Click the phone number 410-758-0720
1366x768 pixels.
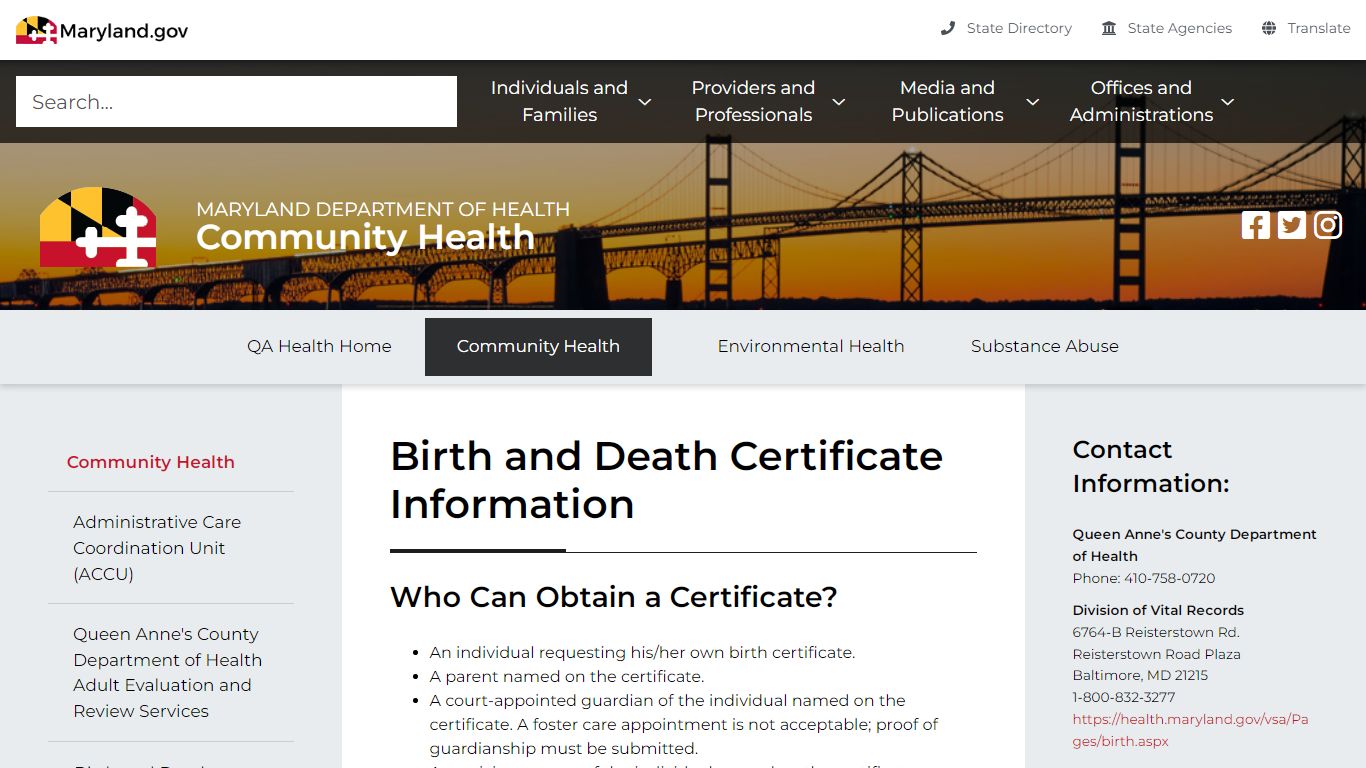coord(1170,578)
